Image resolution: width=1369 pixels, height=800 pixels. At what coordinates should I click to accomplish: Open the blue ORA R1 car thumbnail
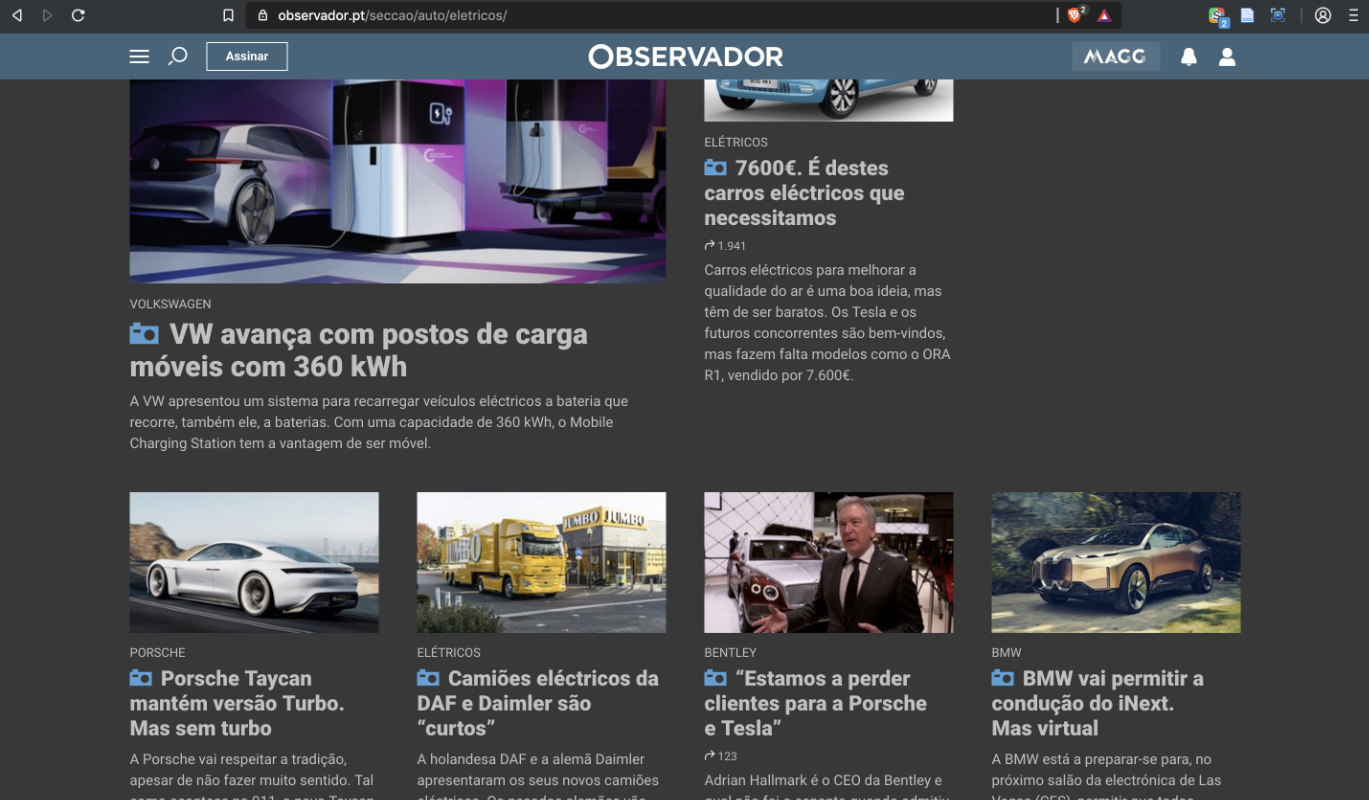click(x=828, y=100)
